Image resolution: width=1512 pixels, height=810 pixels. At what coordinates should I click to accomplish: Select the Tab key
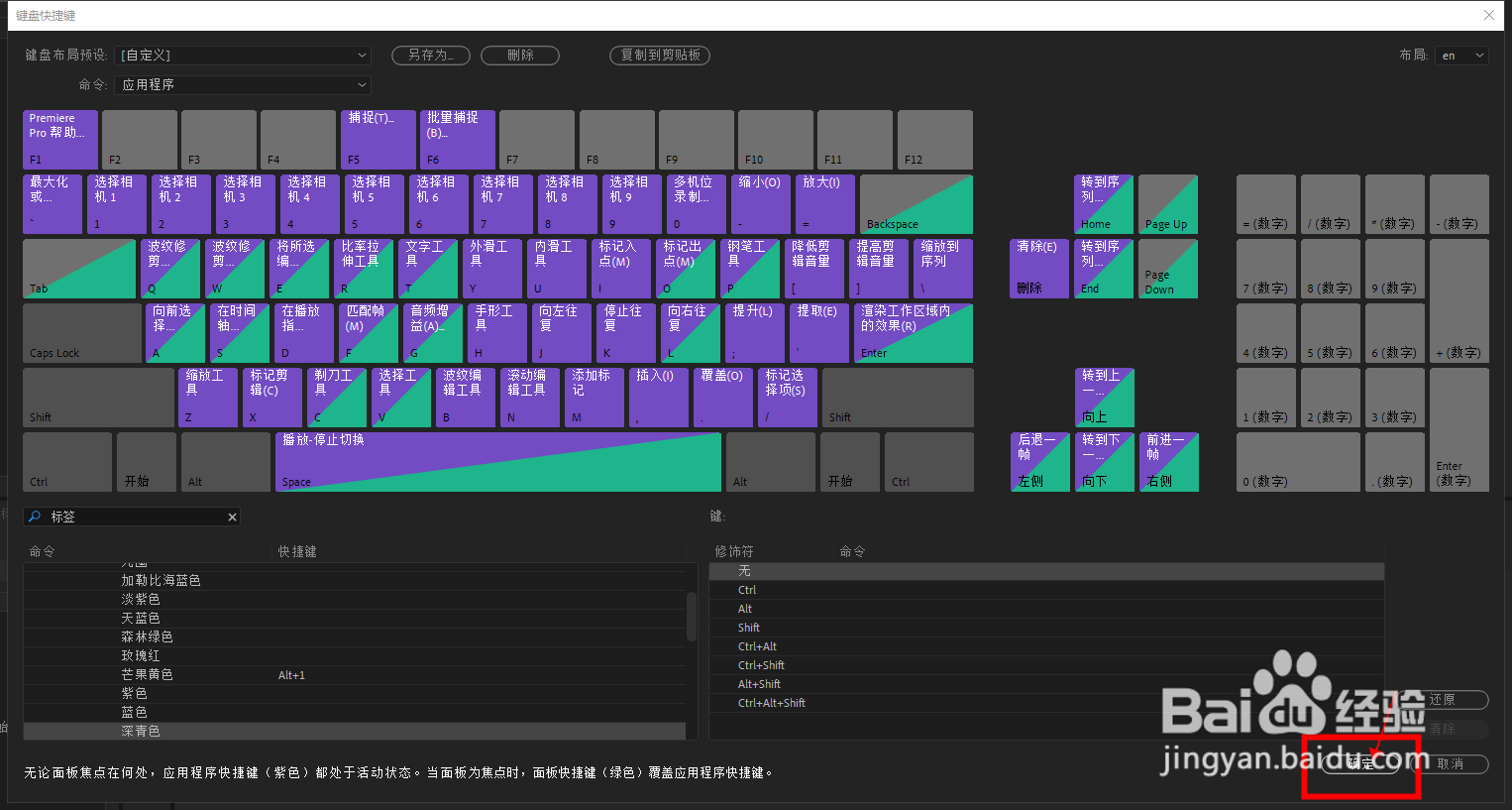[x=79, y=269]
